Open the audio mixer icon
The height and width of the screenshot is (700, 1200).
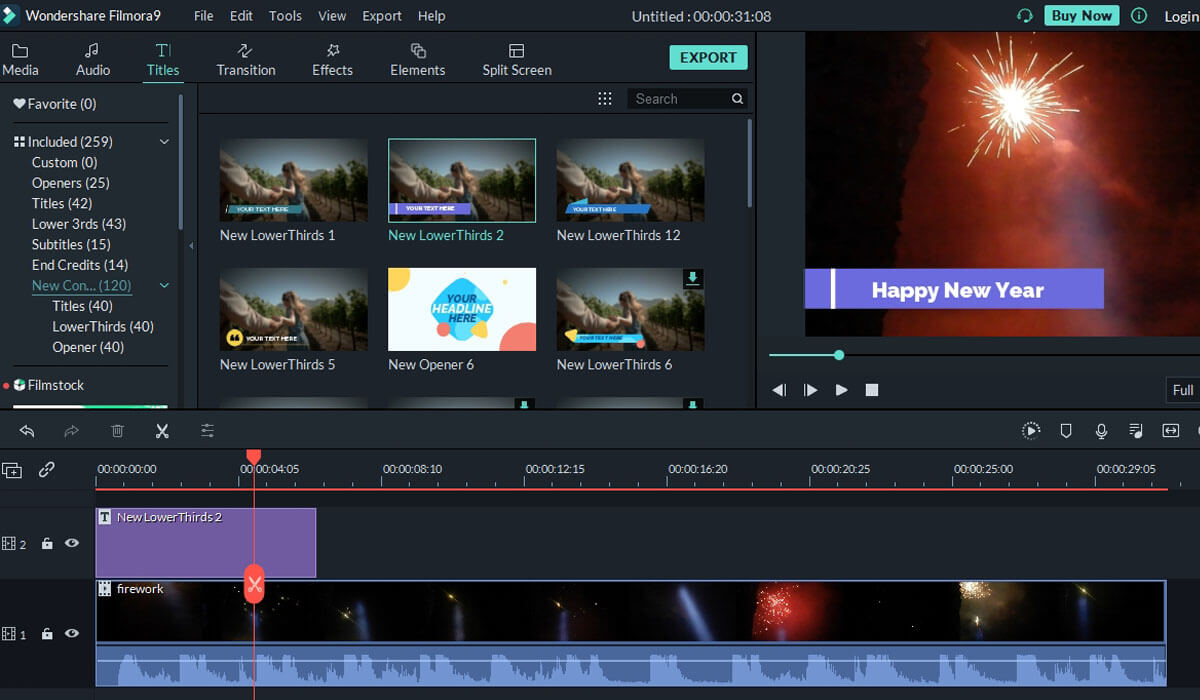tap(1136, 431)
